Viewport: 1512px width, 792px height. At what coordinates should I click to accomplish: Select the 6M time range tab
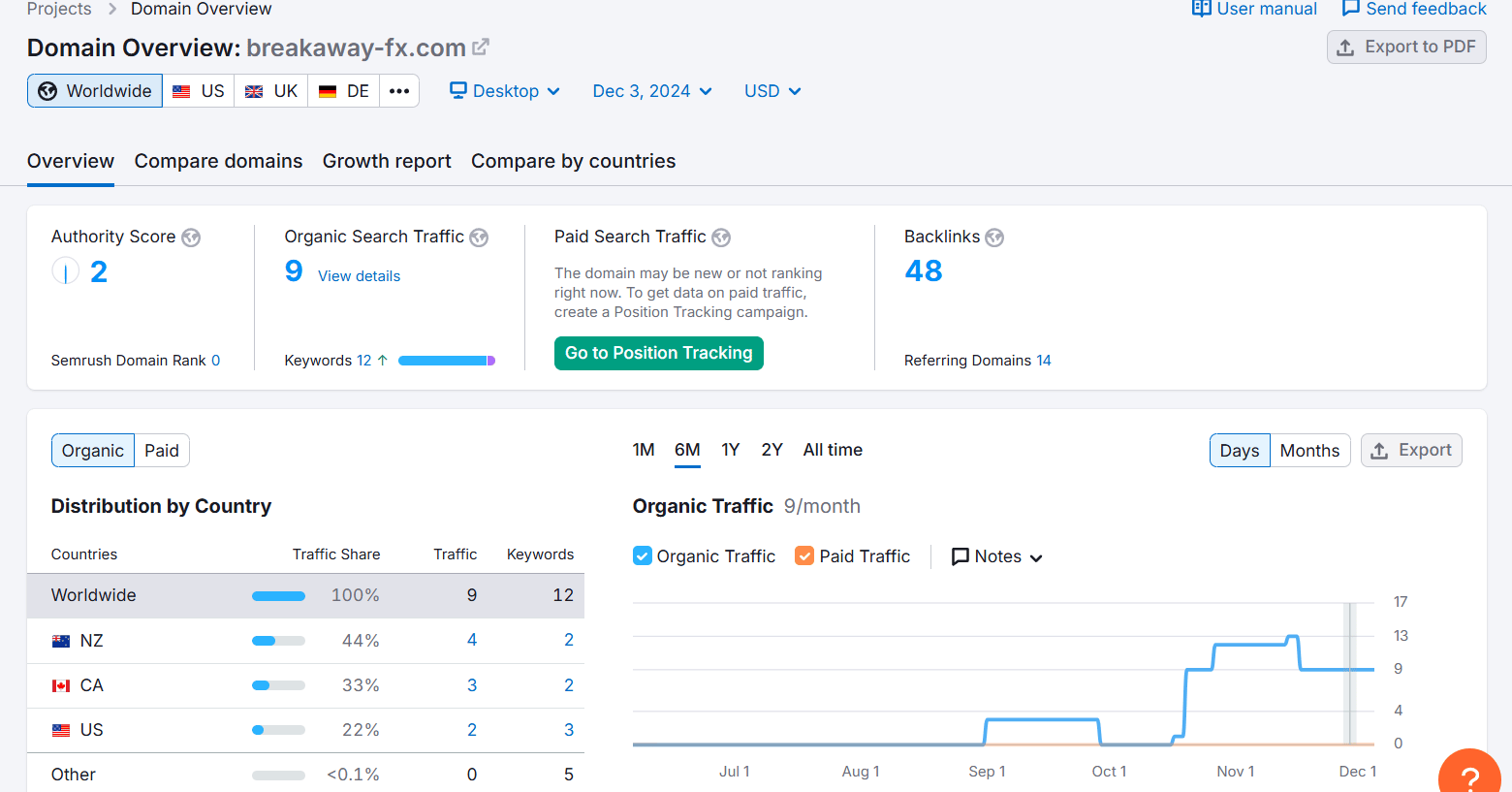[x=687, y=450]
